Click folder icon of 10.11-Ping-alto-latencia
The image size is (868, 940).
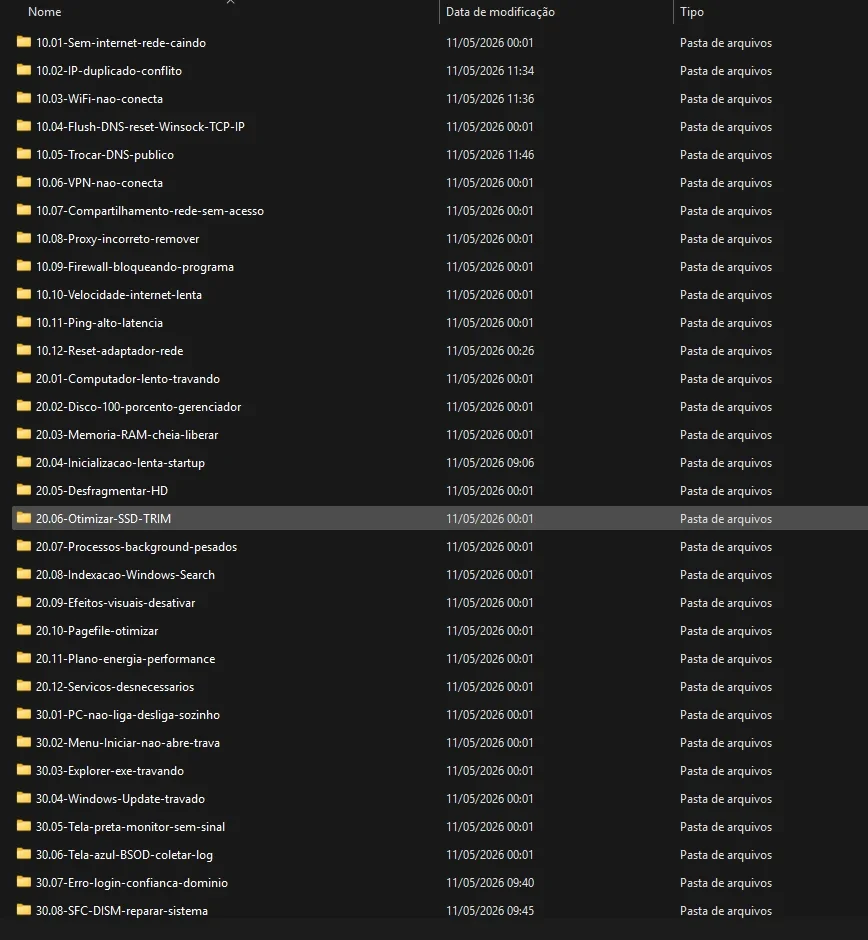[x=24, y=322]
